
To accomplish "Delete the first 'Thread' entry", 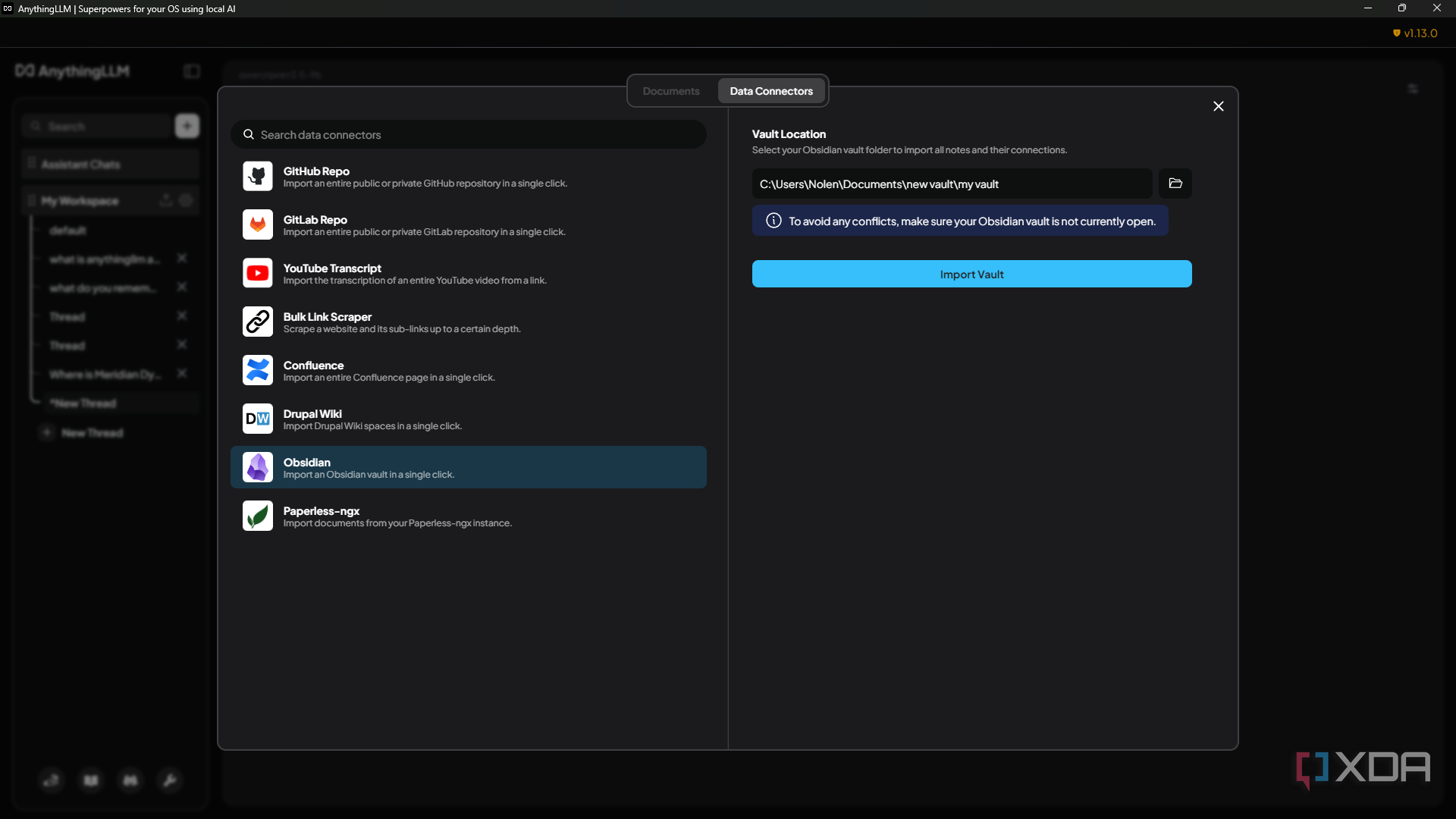I will point(182,315).
